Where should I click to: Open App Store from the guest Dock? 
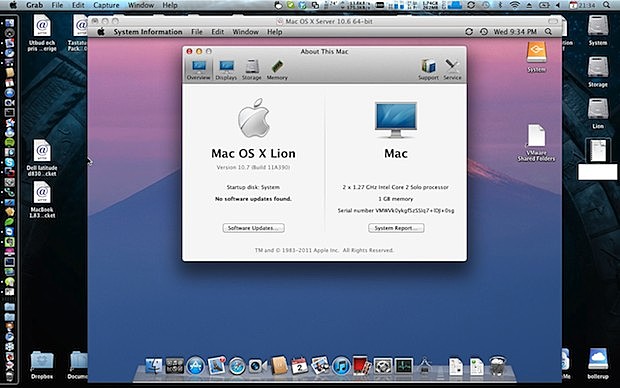(196, 366)
